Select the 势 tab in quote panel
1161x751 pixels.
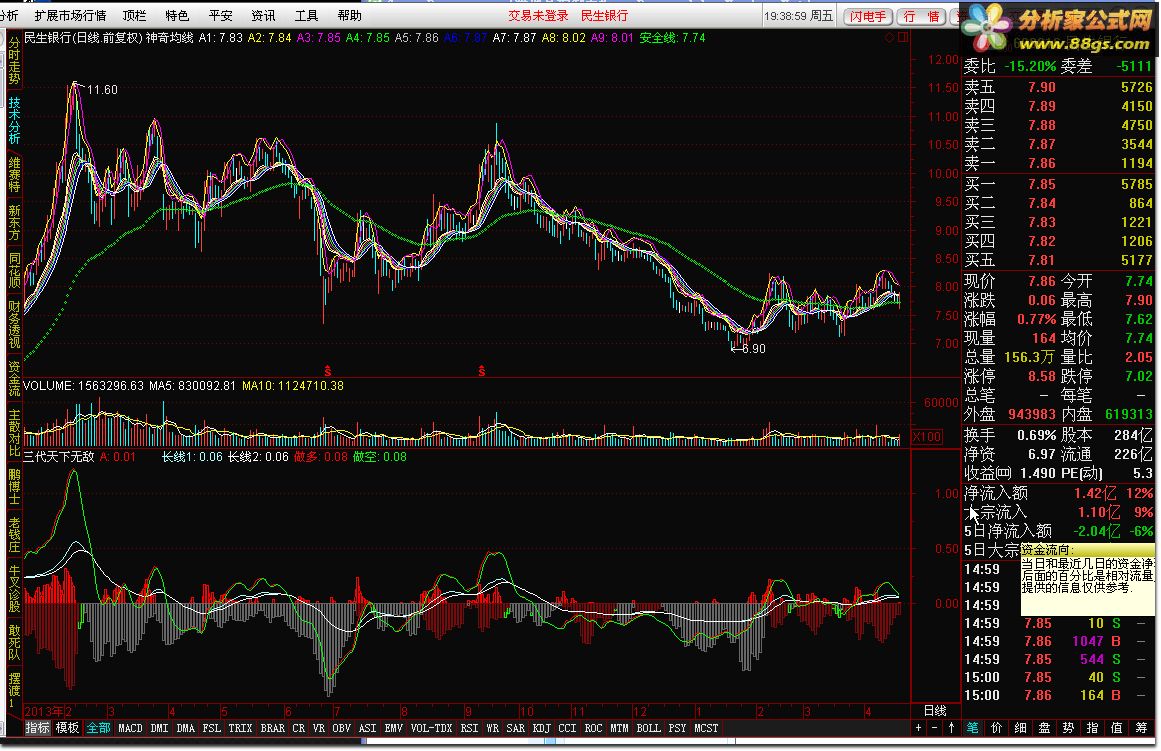1068,728
